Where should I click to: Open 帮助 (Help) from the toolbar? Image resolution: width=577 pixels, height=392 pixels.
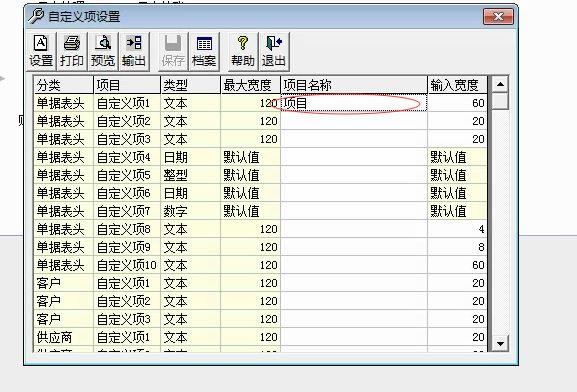(243, 51)
